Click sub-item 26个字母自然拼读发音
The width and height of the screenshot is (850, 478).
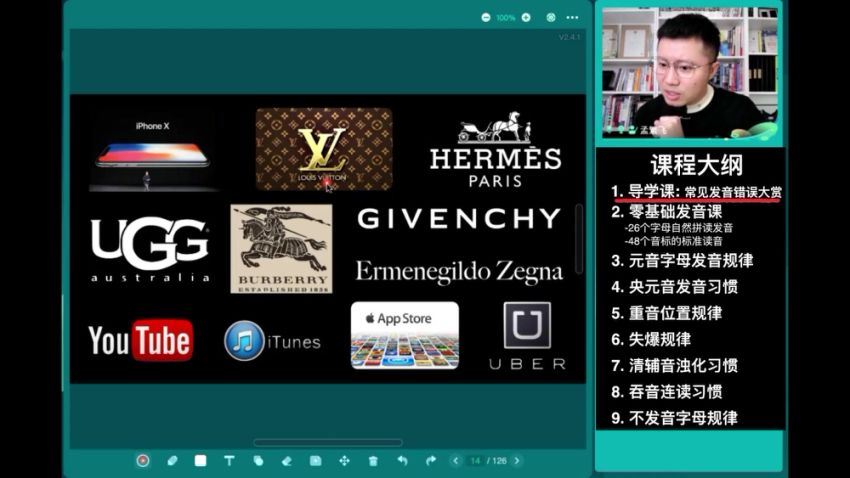[x=678, y=228]
